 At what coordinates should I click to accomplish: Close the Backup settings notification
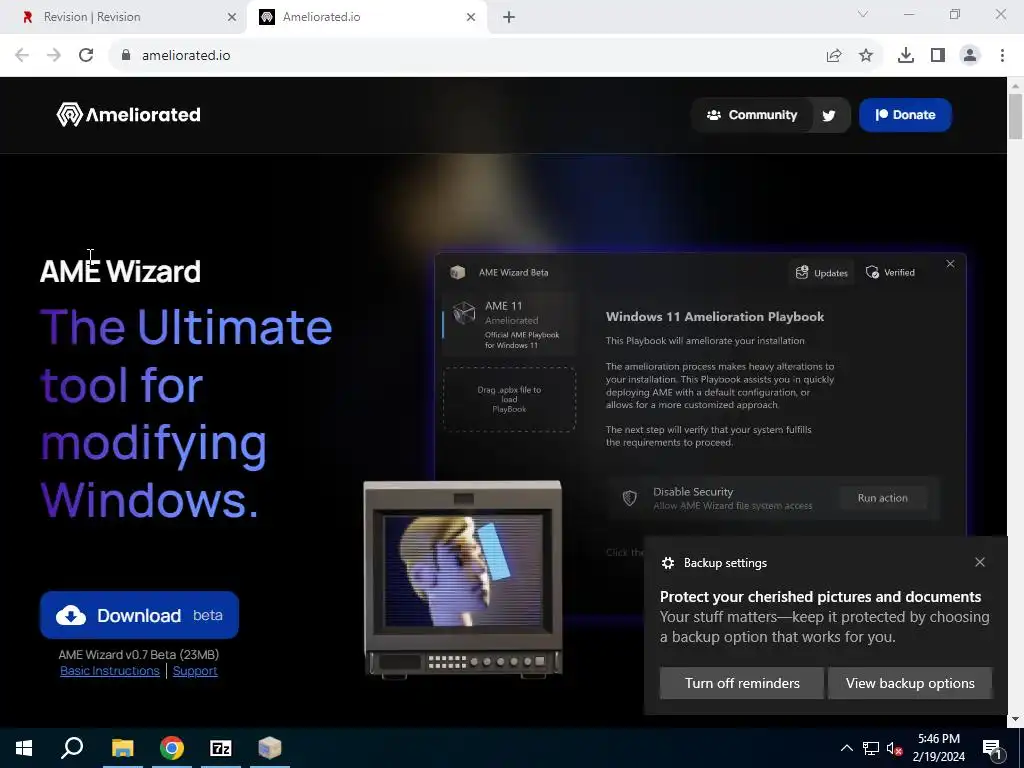pos(980,562)
